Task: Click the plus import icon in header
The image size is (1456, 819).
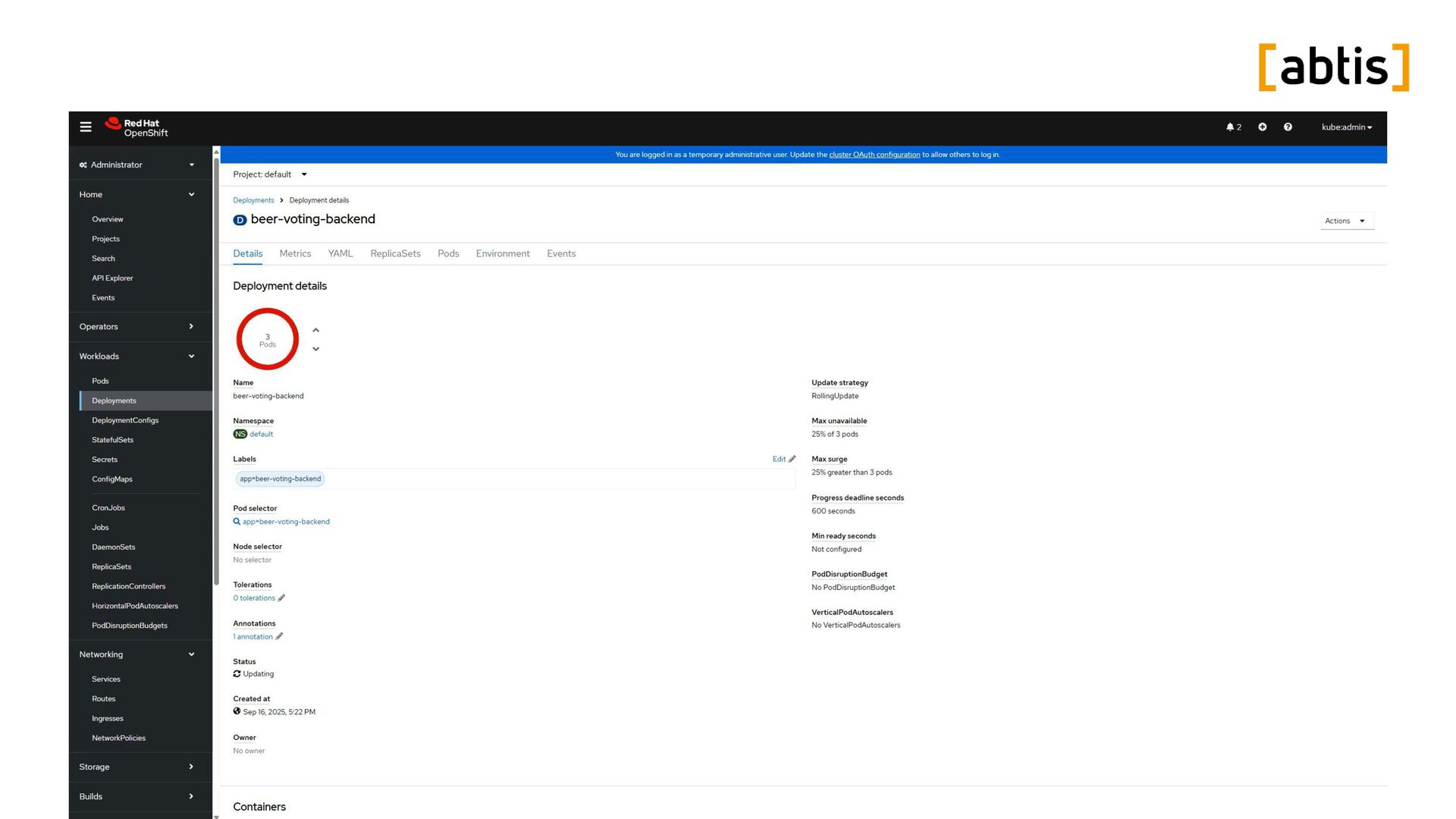Action: tap(1262, 127)
